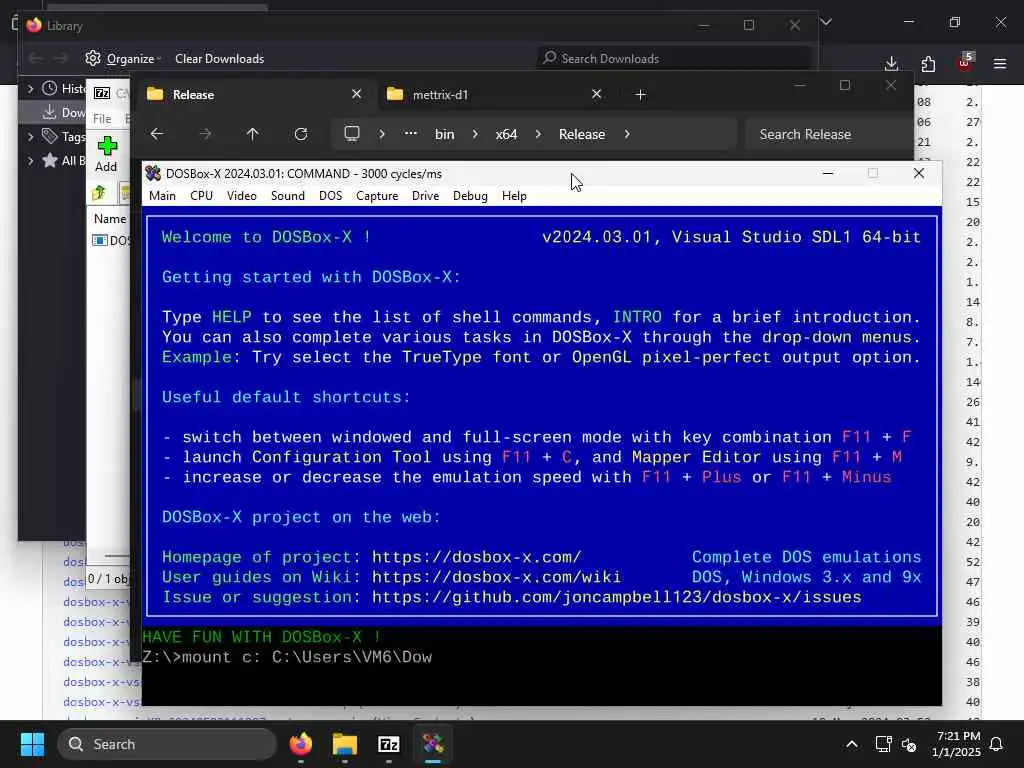
Task: Click the Release breadcrumb in address bar
Action: pyautogui.click(x=582, y=134)
